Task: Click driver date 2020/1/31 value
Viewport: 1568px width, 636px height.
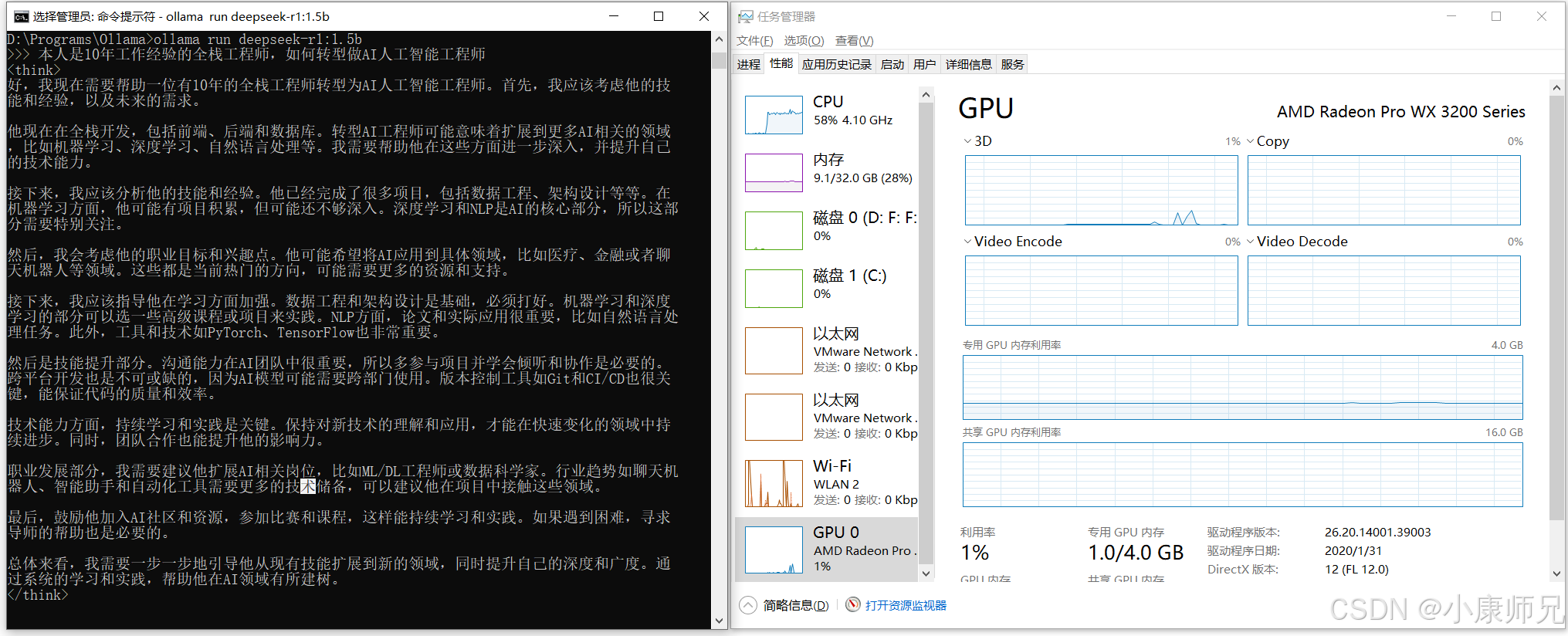Action: (1353, 550)
